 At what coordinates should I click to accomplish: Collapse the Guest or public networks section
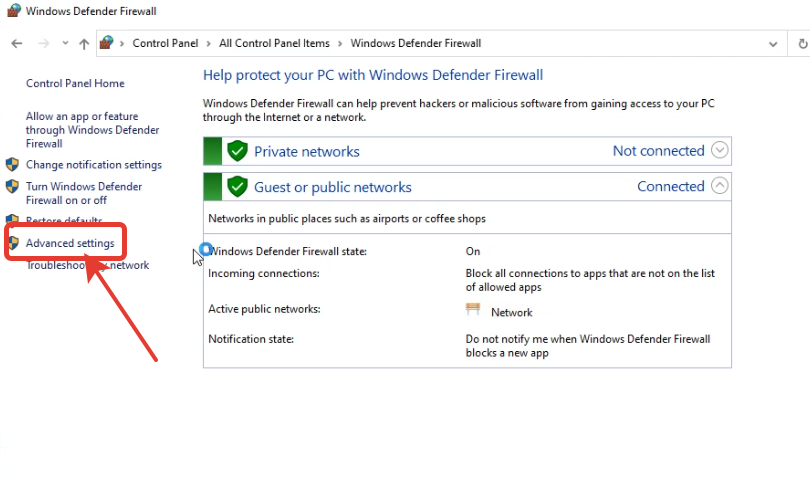(x=720, y=185)
